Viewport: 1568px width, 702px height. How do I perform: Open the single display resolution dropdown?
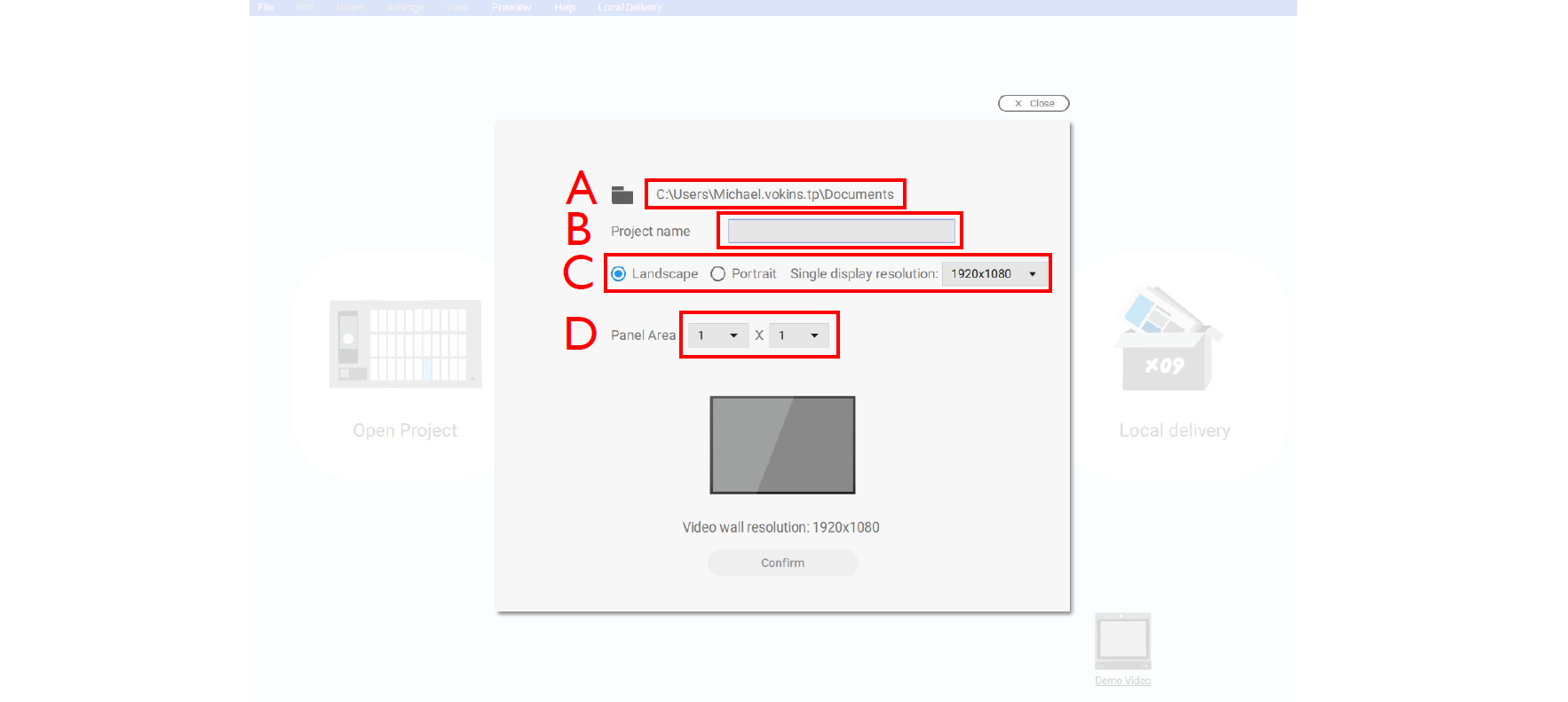pyautogui.click(x=993, y=274)
